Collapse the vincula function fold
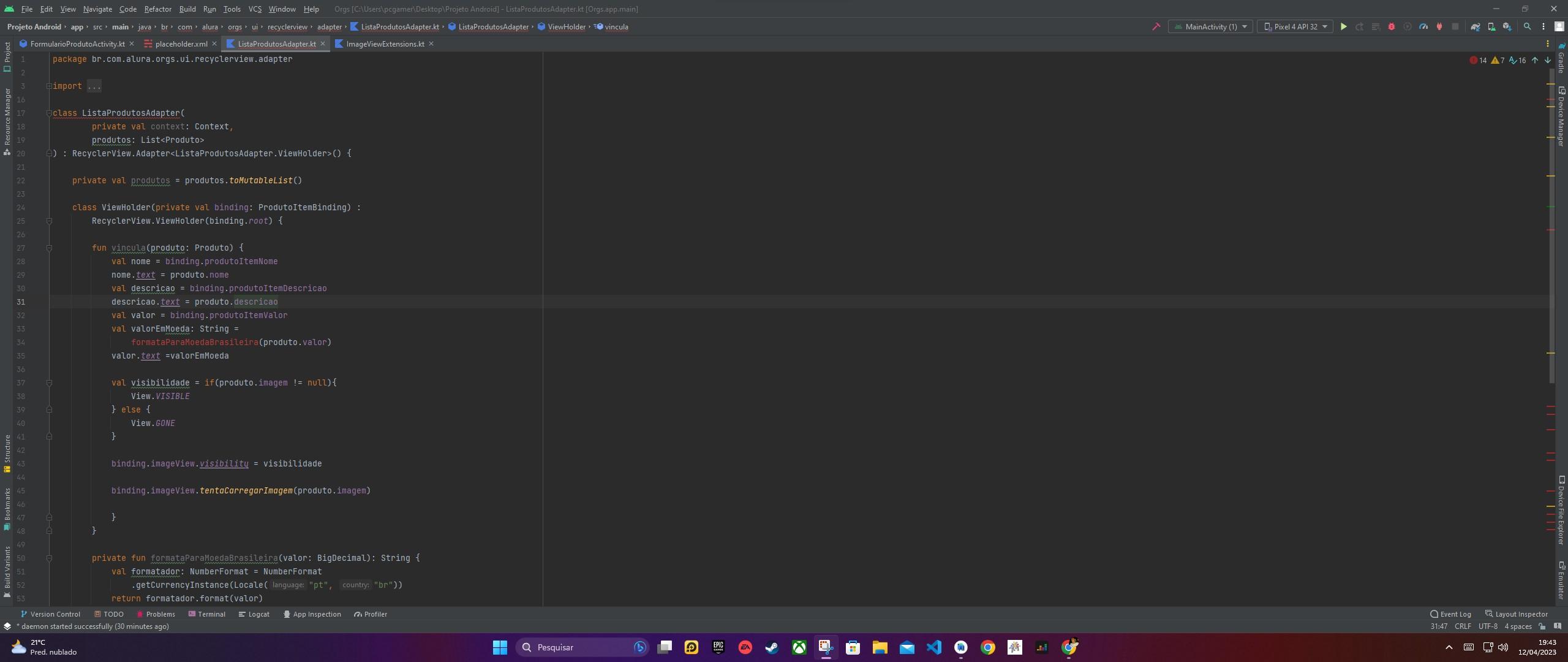The image size is (1568, 662). pos(49,248)
